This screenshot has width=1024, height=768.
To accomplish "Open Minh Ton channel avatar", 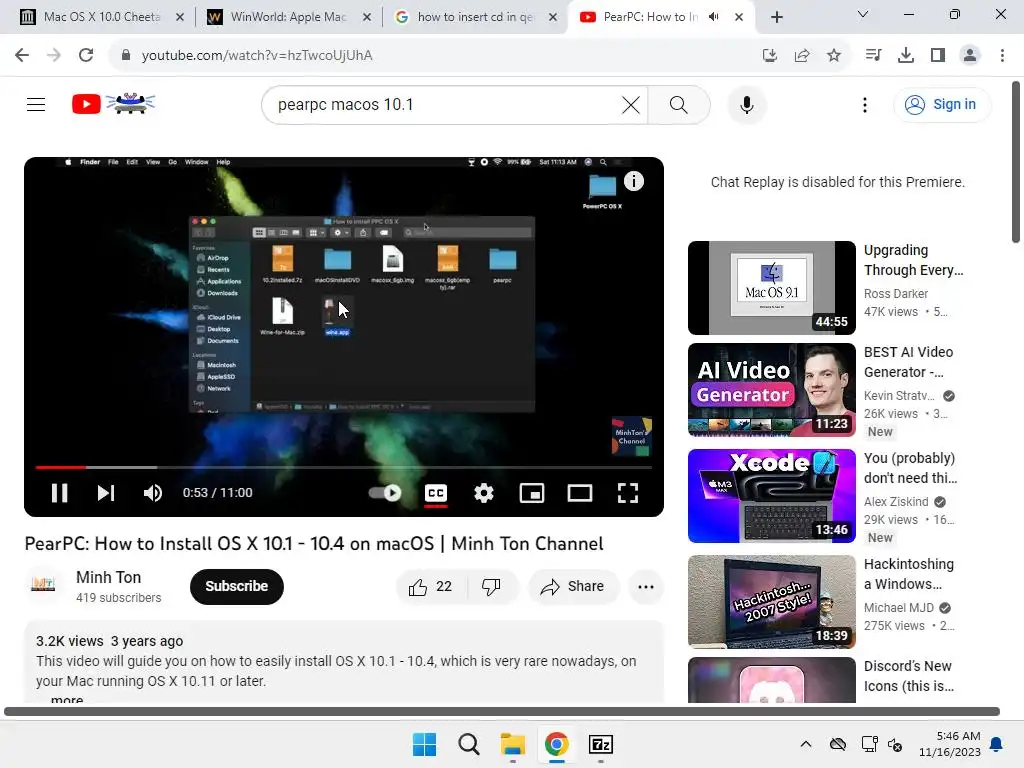I will click(43, 585).
